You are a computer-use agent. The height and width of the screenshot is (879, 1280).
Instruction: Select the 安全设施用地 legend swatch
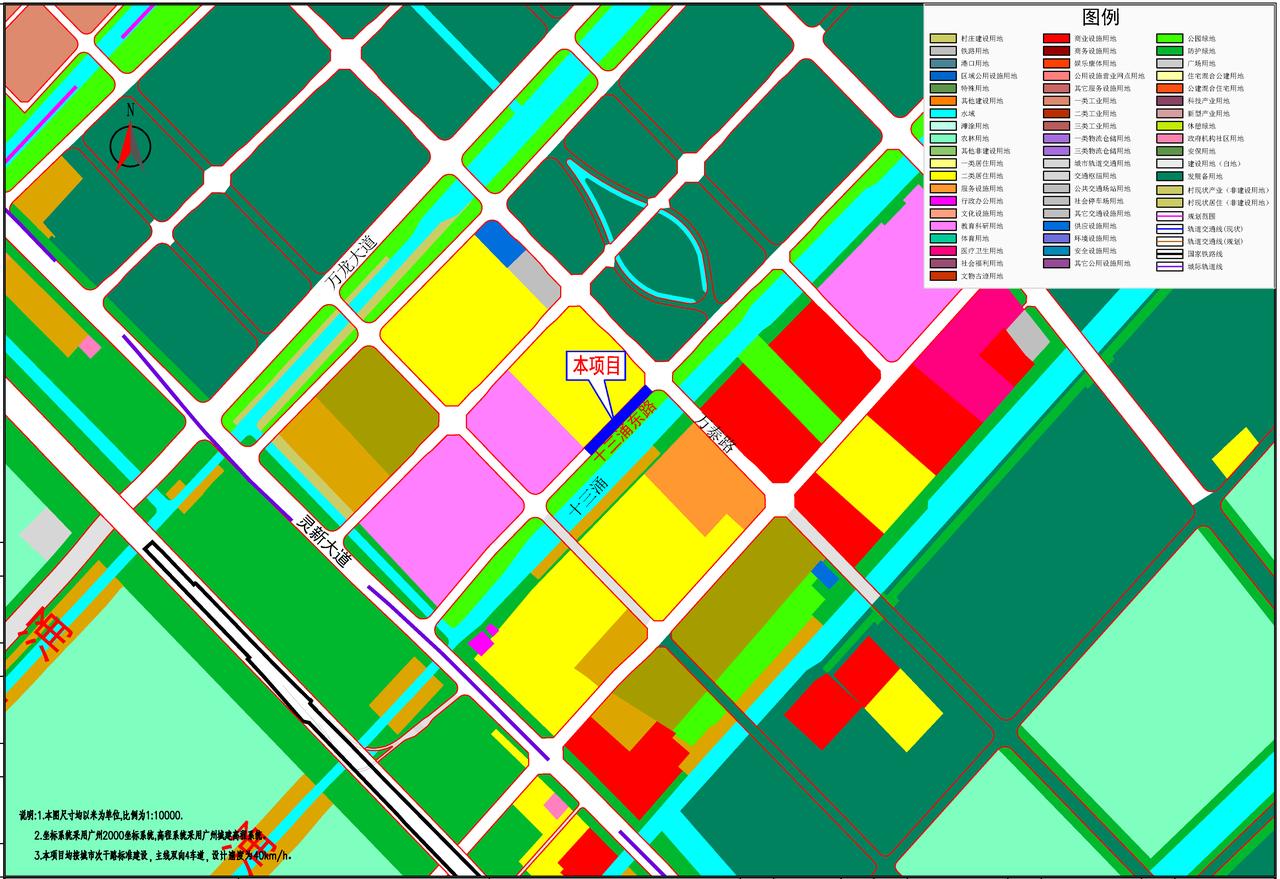tap(1057, 251)
